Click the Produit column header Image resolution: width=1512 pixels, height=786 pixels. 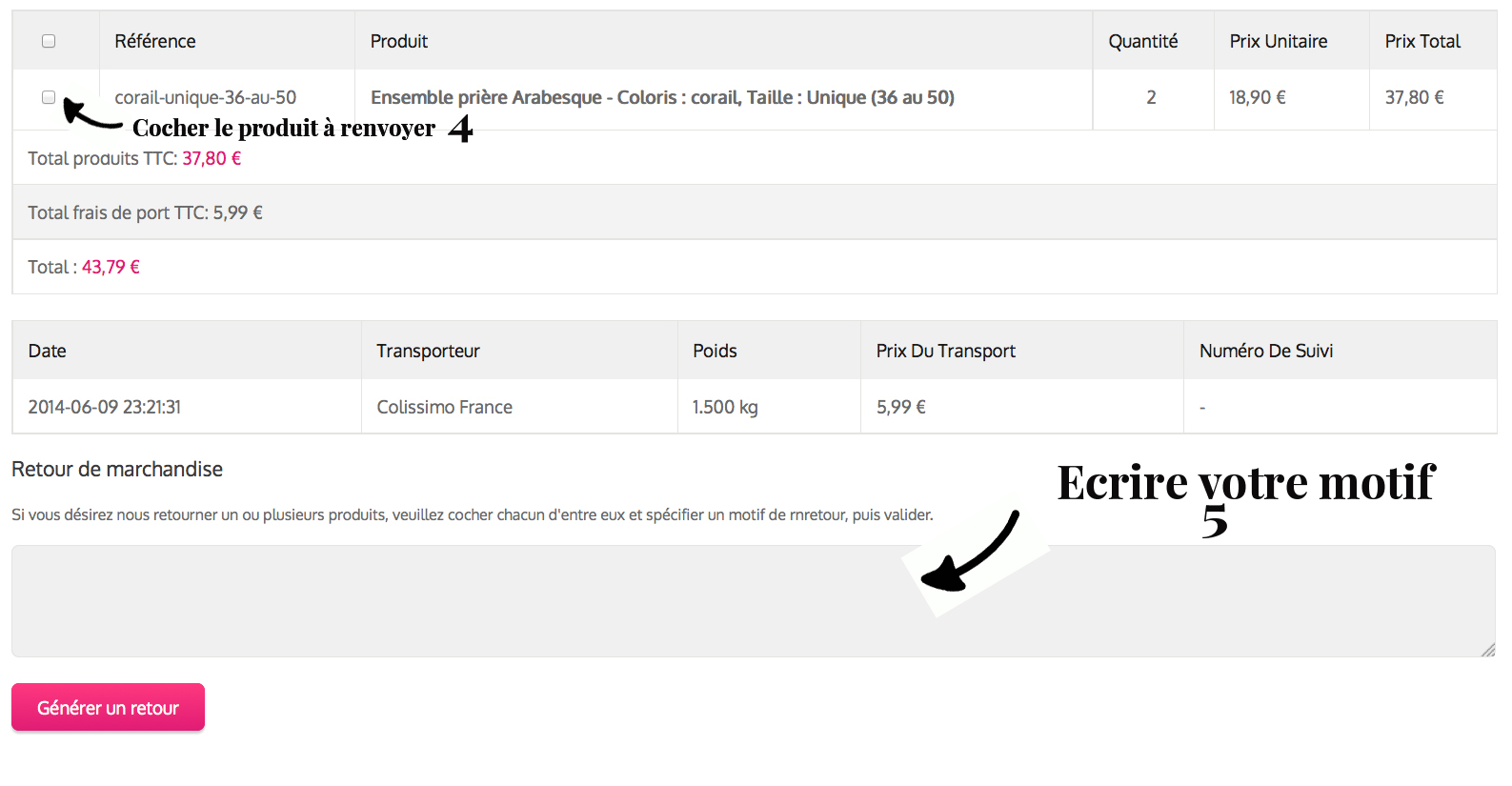click(x=399, y=41)
